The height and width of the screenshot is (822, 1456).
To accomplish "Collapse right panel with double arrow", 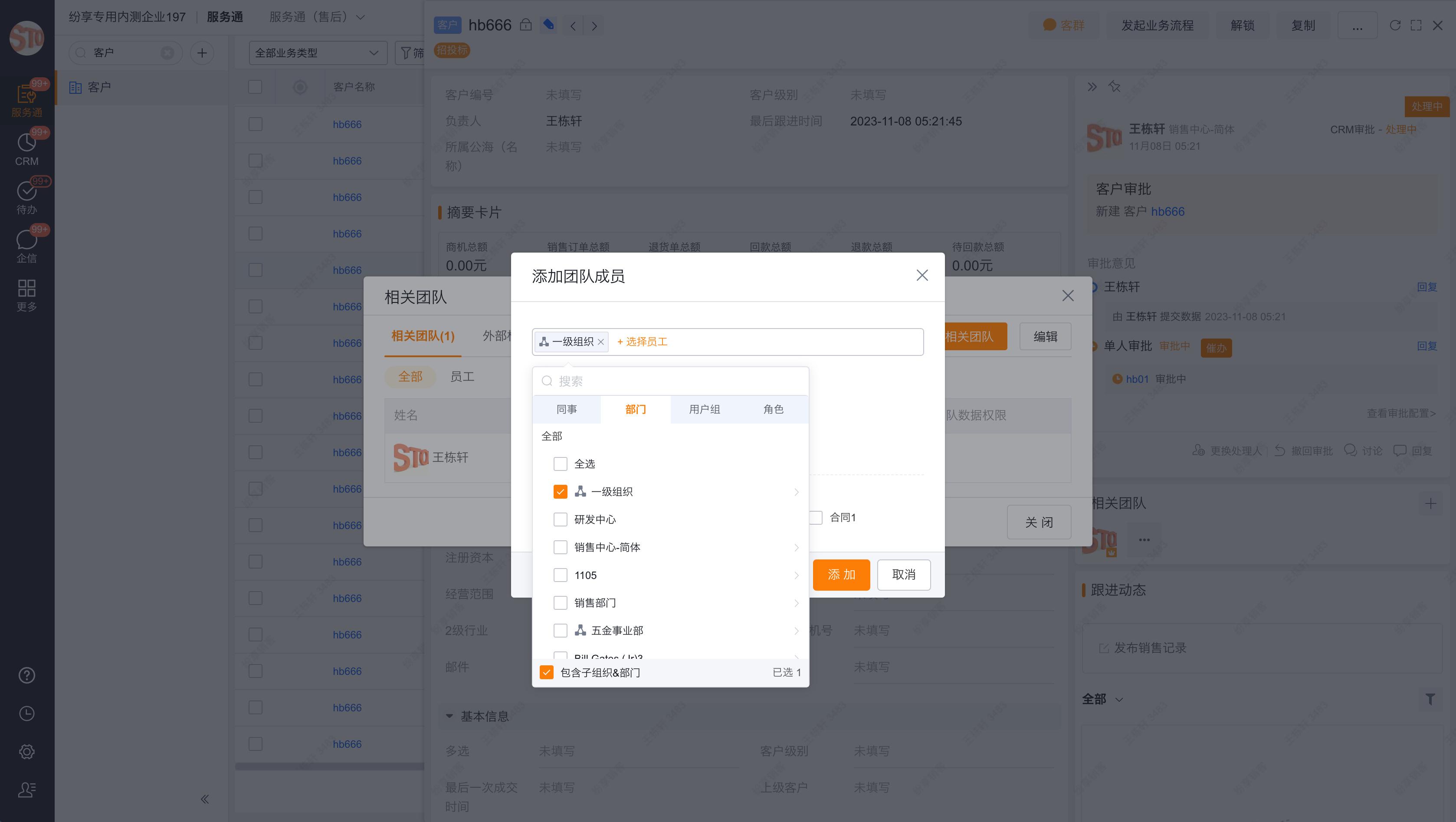I will pyautogui.click(x=1092, y=86).
